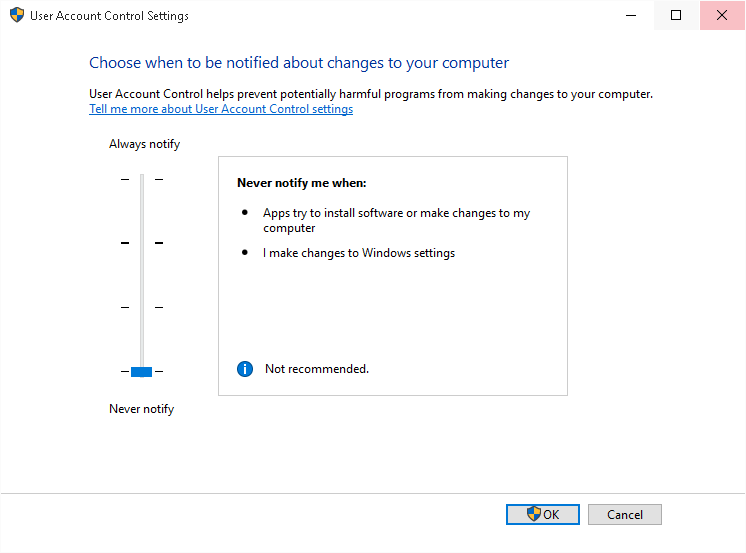Image resolution: width=746 pixels, height=553 pixels.
Task: Click "I make changes to Windows settings" bullet
Action: 359,253
